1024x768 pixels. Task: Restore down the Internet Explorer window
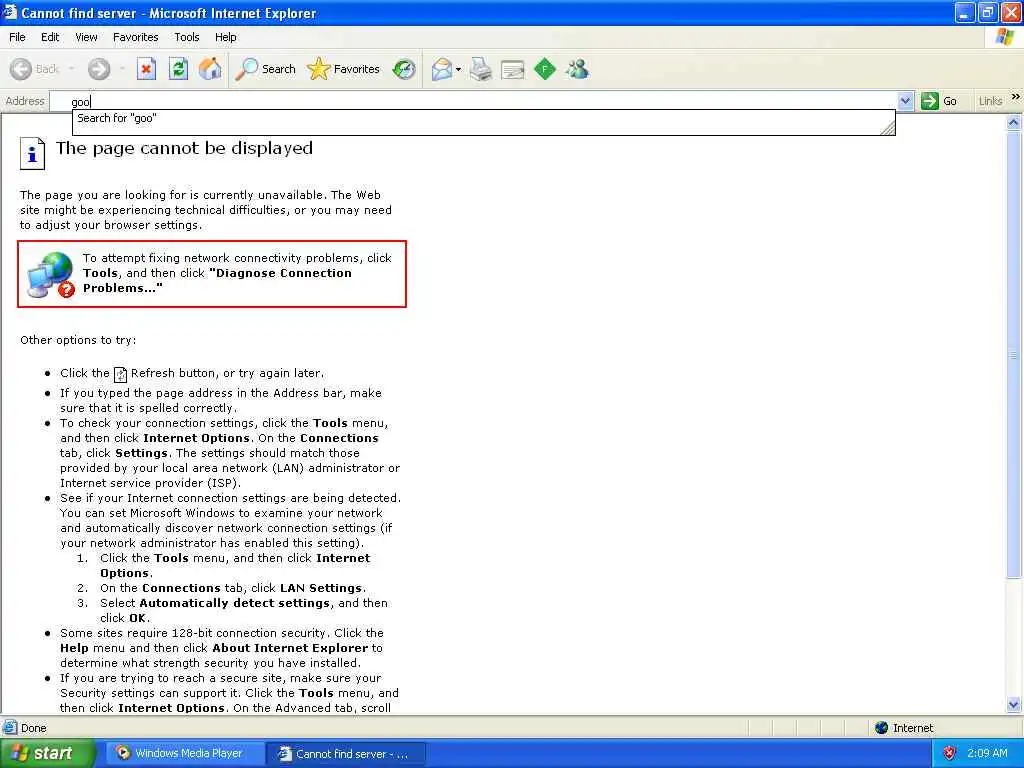click(987, 12)
